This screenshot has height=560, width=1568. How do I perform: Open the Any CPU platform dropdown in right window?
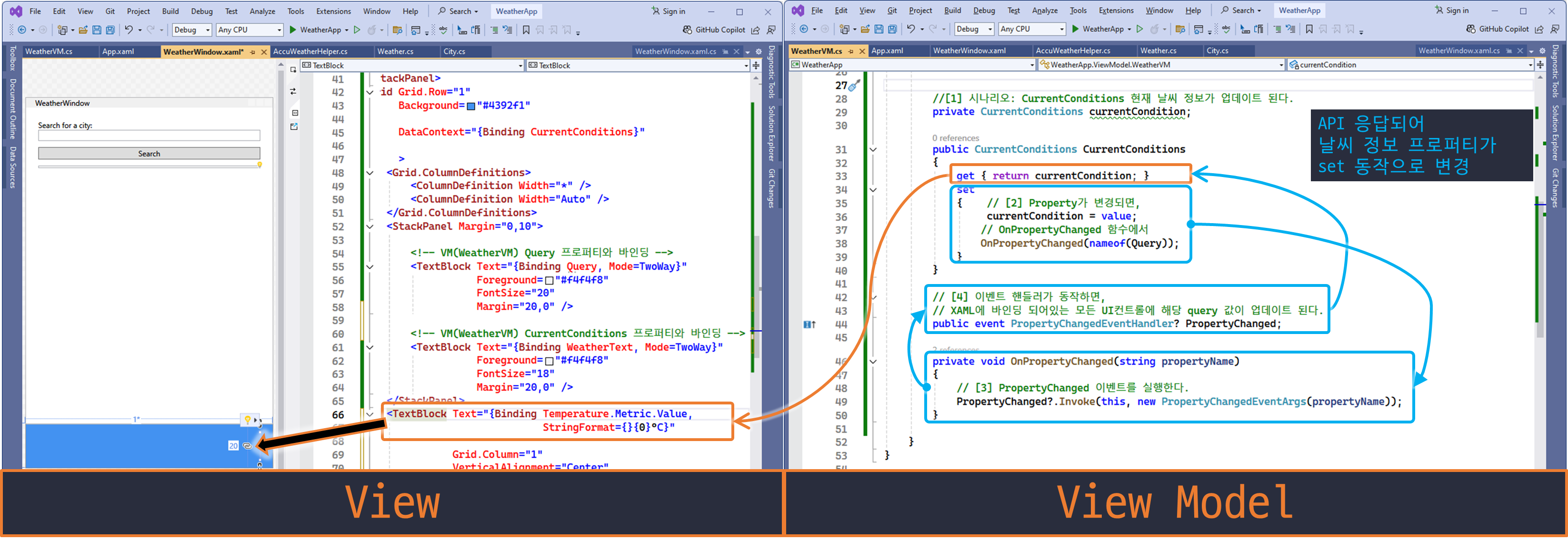coord(1032,29)
